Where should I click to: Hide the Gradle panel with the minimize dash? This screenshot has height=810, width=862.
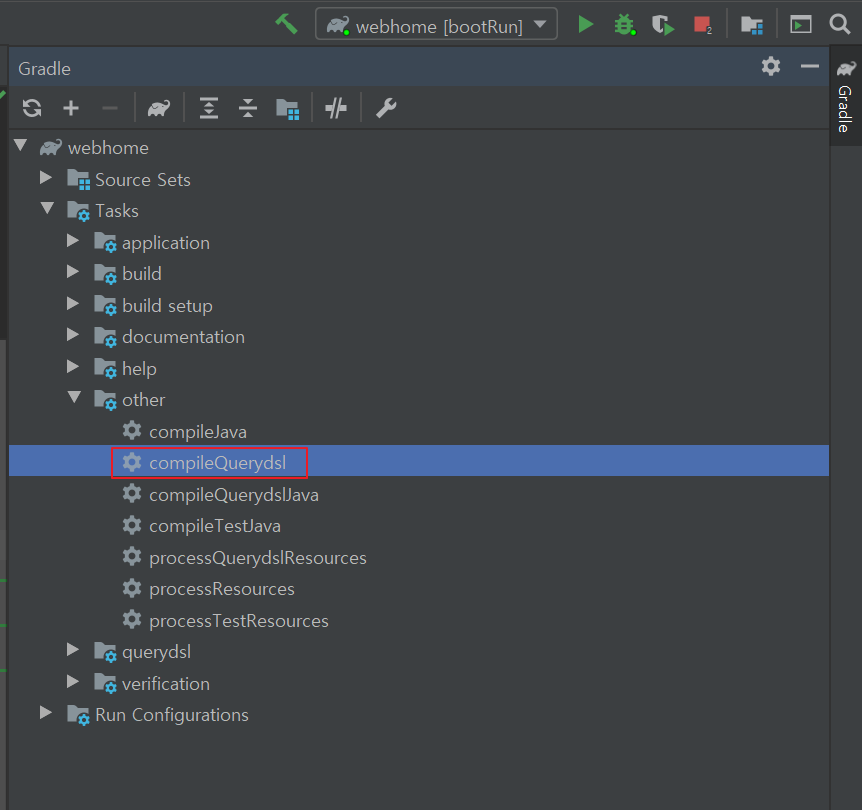point(809,66)
